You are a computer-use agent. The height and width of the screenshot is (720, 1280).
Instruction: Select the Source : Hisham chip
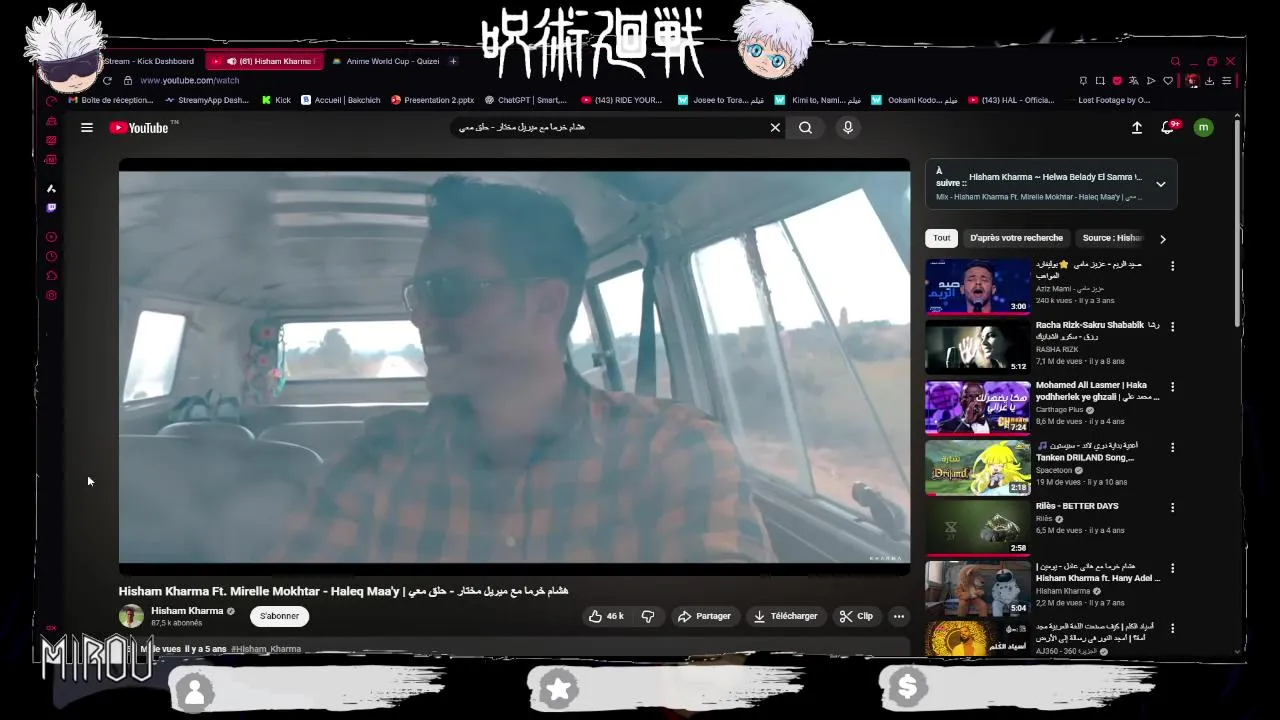(x=1112, y=238)
